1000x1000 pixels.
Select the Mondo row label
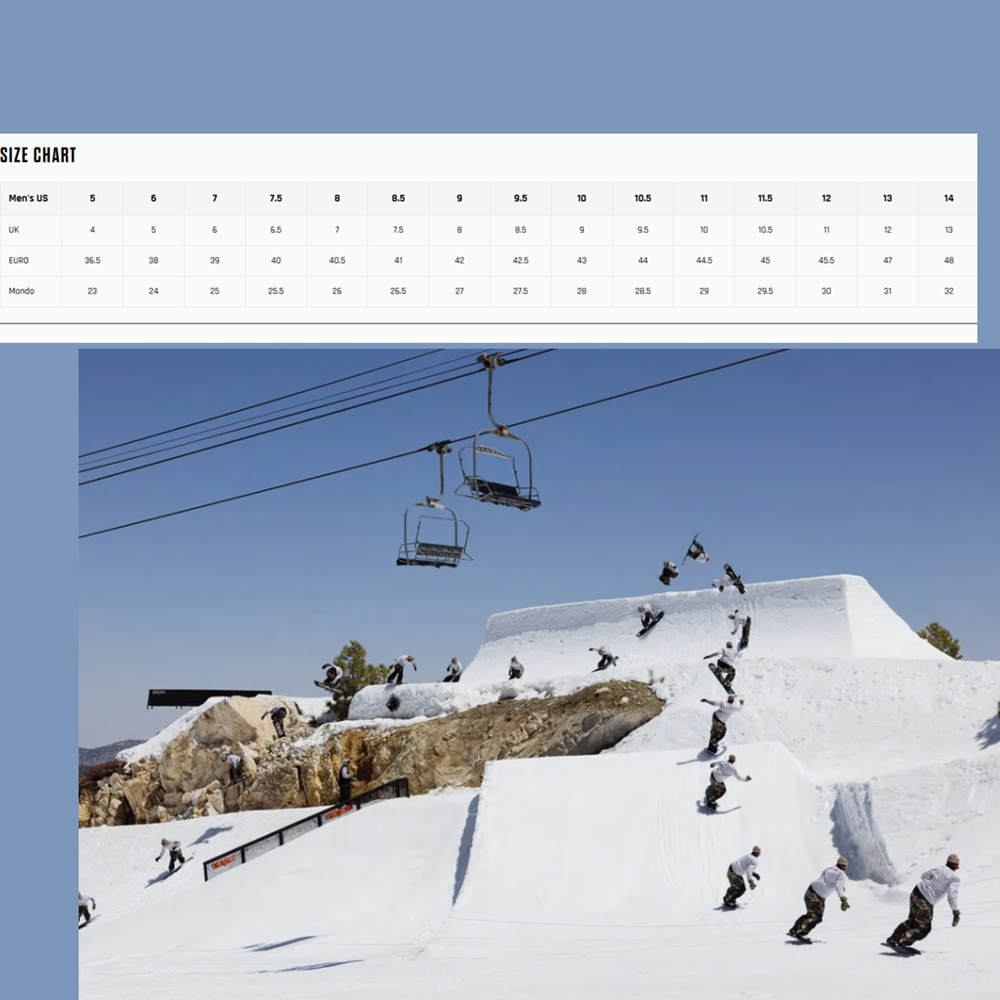pyautogui.click(x=21, y=291)
